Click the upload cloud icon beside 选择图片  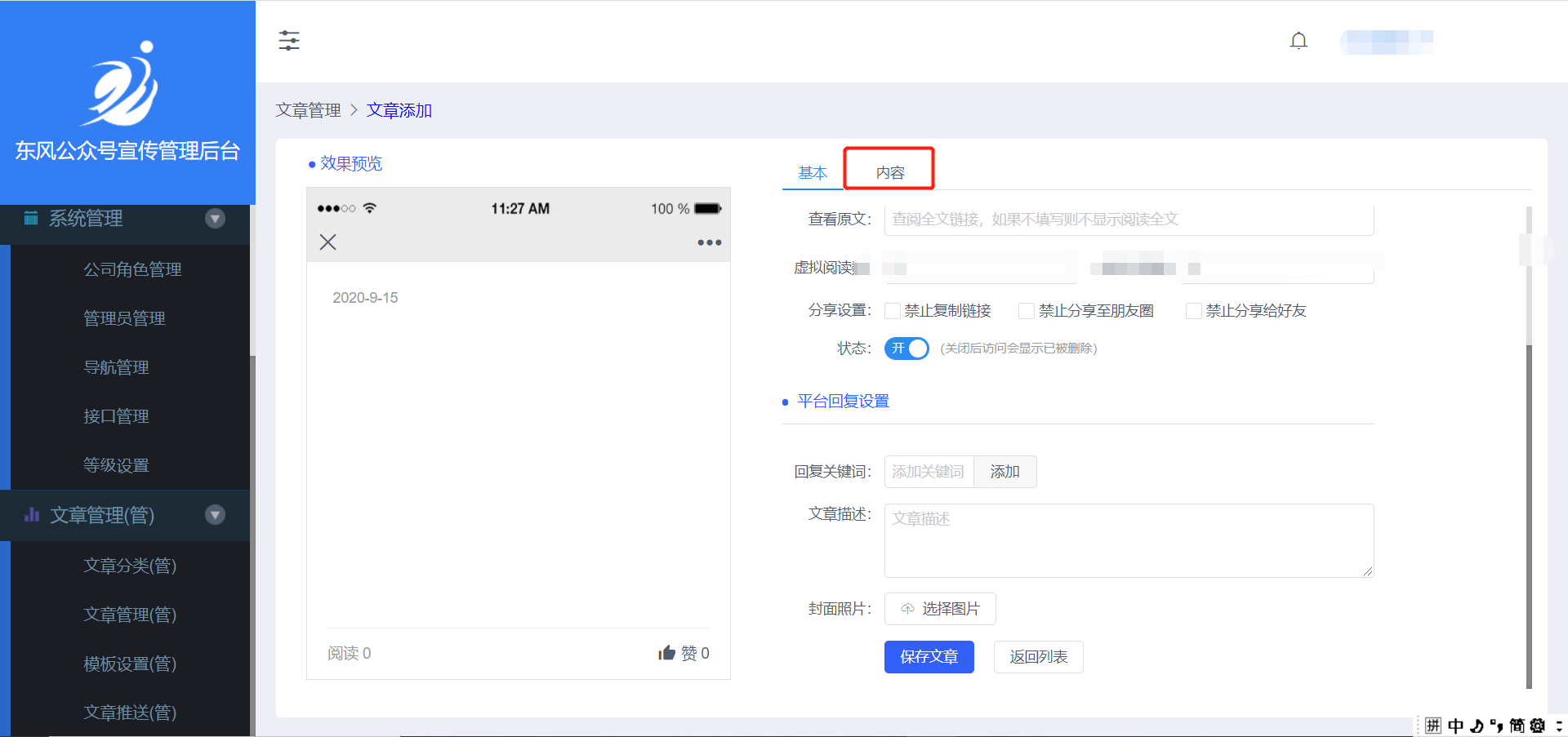pos(907,609)
